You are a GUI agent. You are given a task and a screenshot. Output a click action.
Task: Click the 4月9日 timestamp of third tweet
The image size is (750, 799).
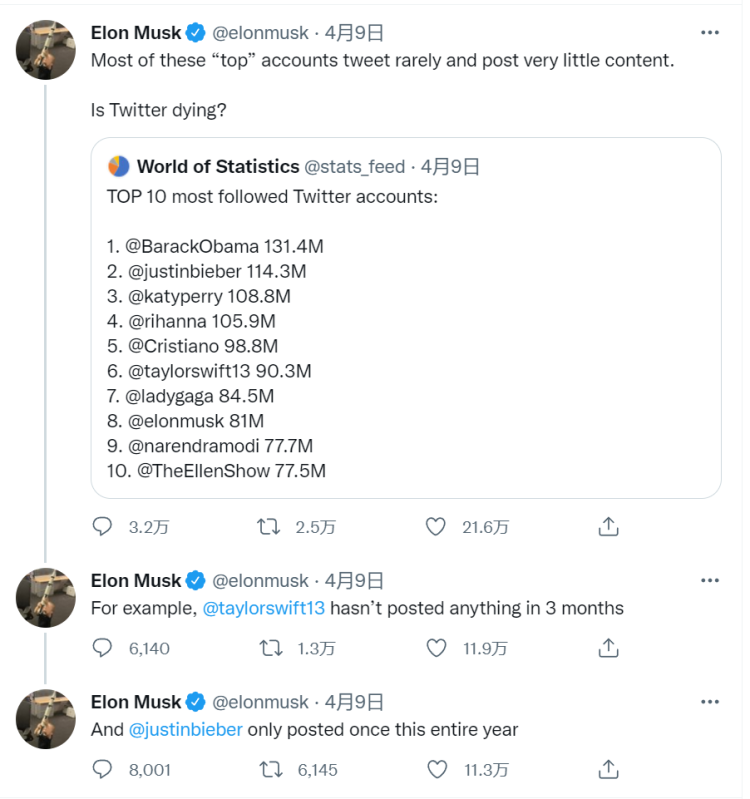354,701
